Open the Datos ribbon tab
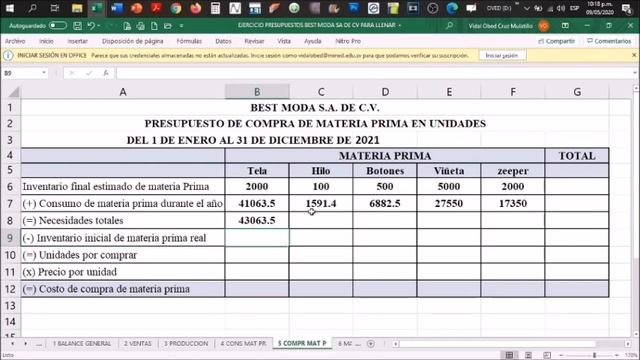Screen dimensions: 640x360 coord(223,41)
